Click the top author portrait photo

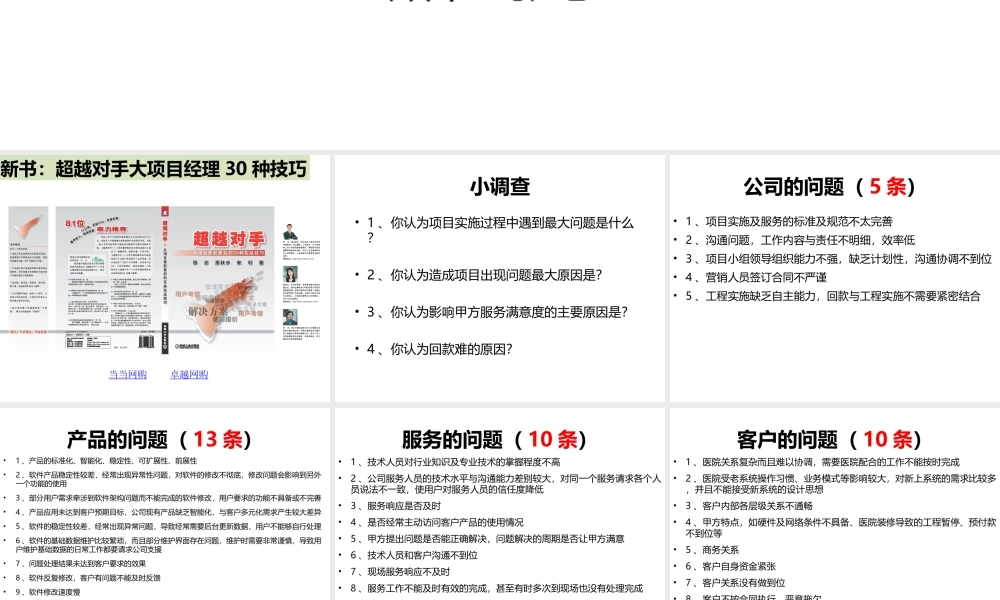289,230
